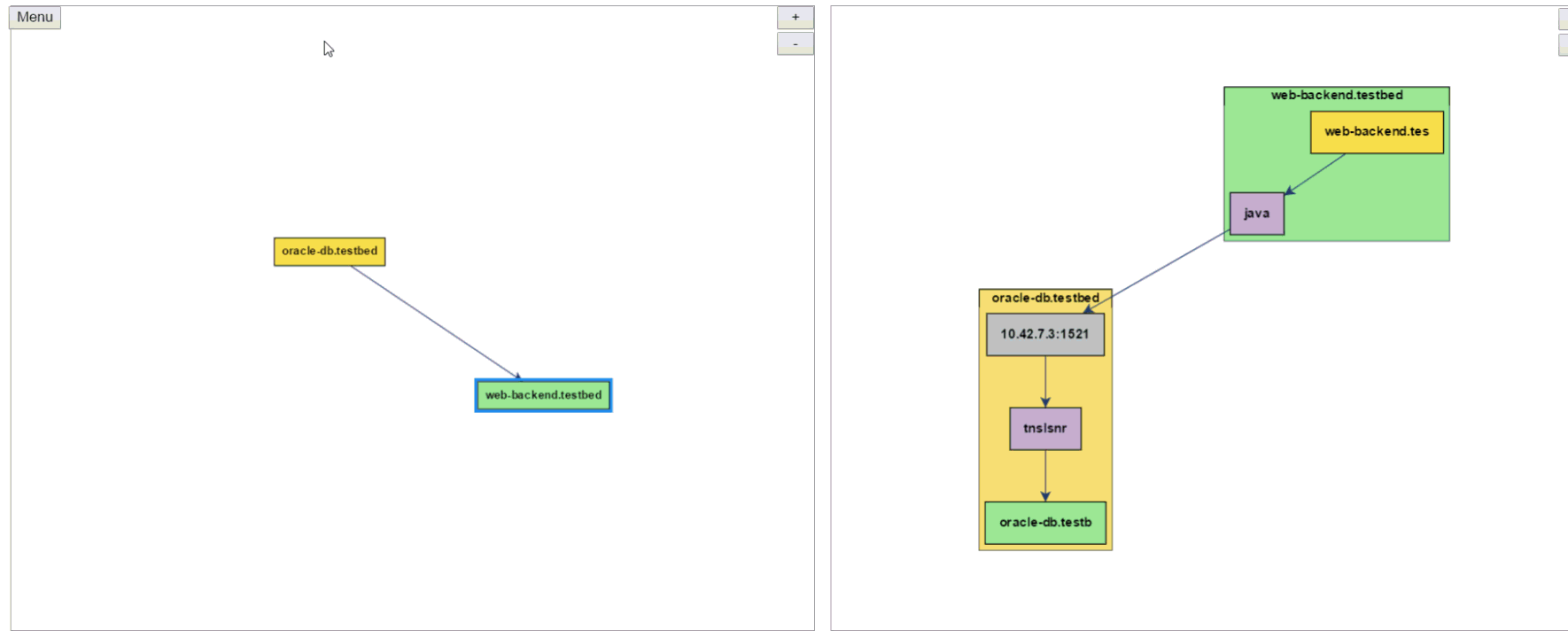Viewport: 1568px width, 638px height.
Task: Click the lower partially visible button in right panel
Action: (1563, 44)
